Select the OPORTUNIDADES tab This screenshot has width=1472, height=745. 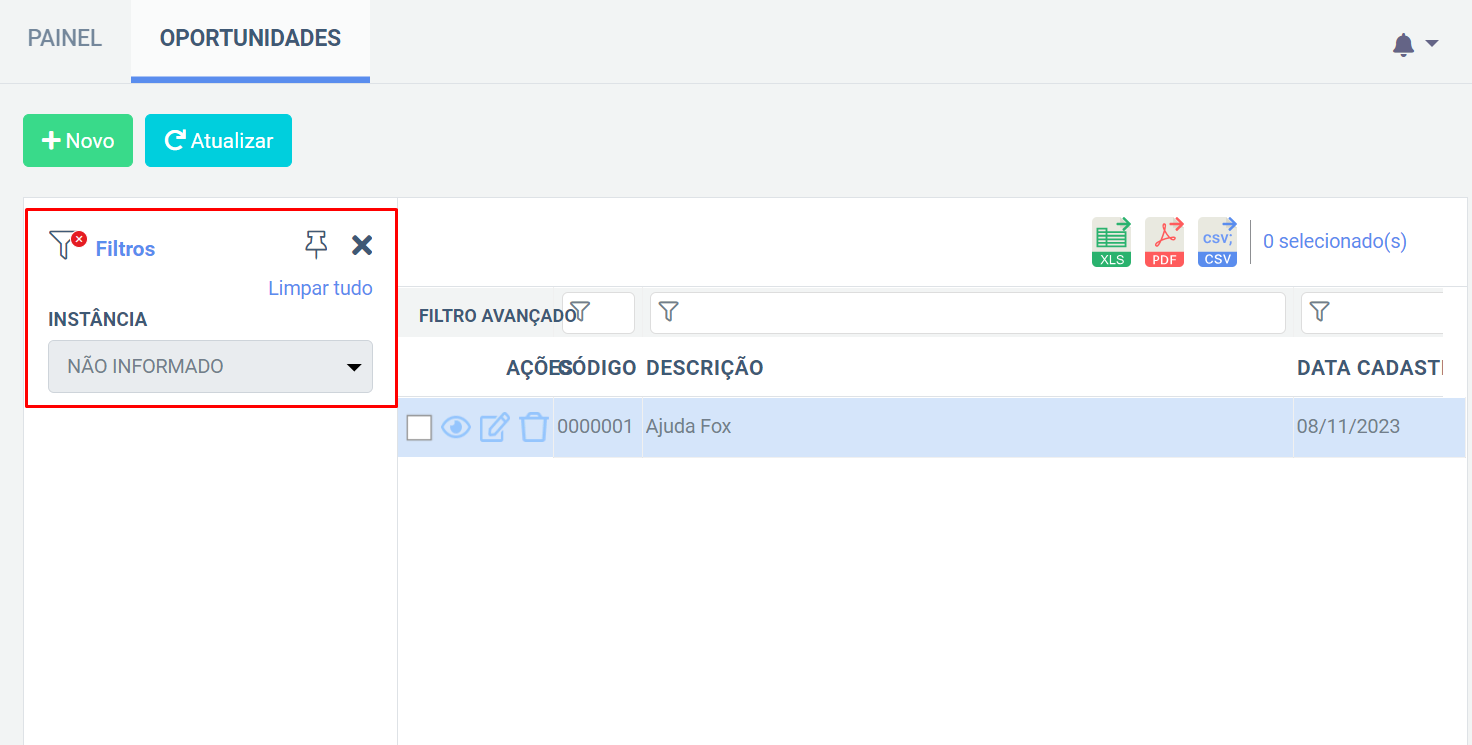(250, 39)
